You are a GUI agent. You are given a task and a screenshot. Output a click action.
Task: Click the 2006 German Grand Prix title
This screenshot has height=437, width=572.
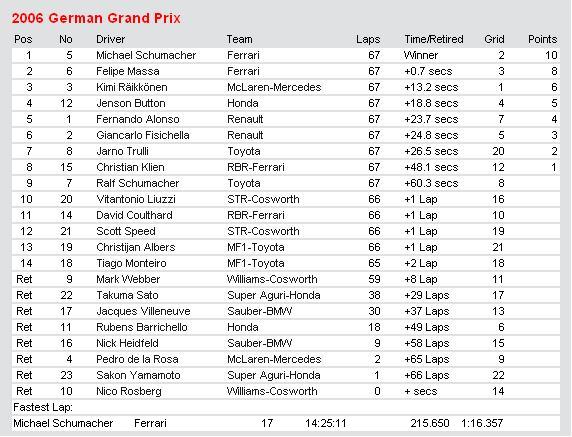pyautogui.click(x=96, y=18)
